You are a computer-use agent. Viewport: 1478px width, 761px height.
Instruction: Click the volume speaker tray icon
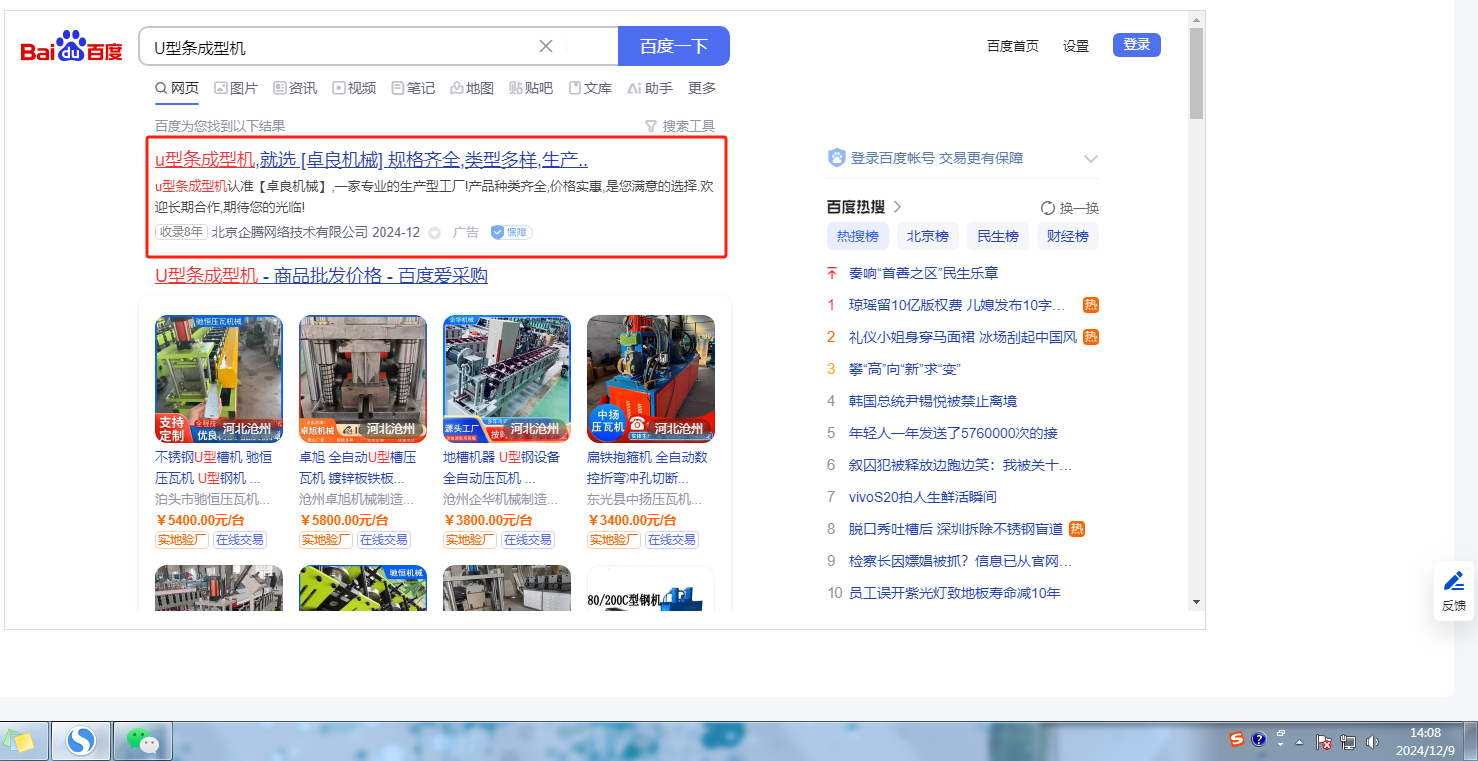pyautogui.click(x=1372, y=742)
